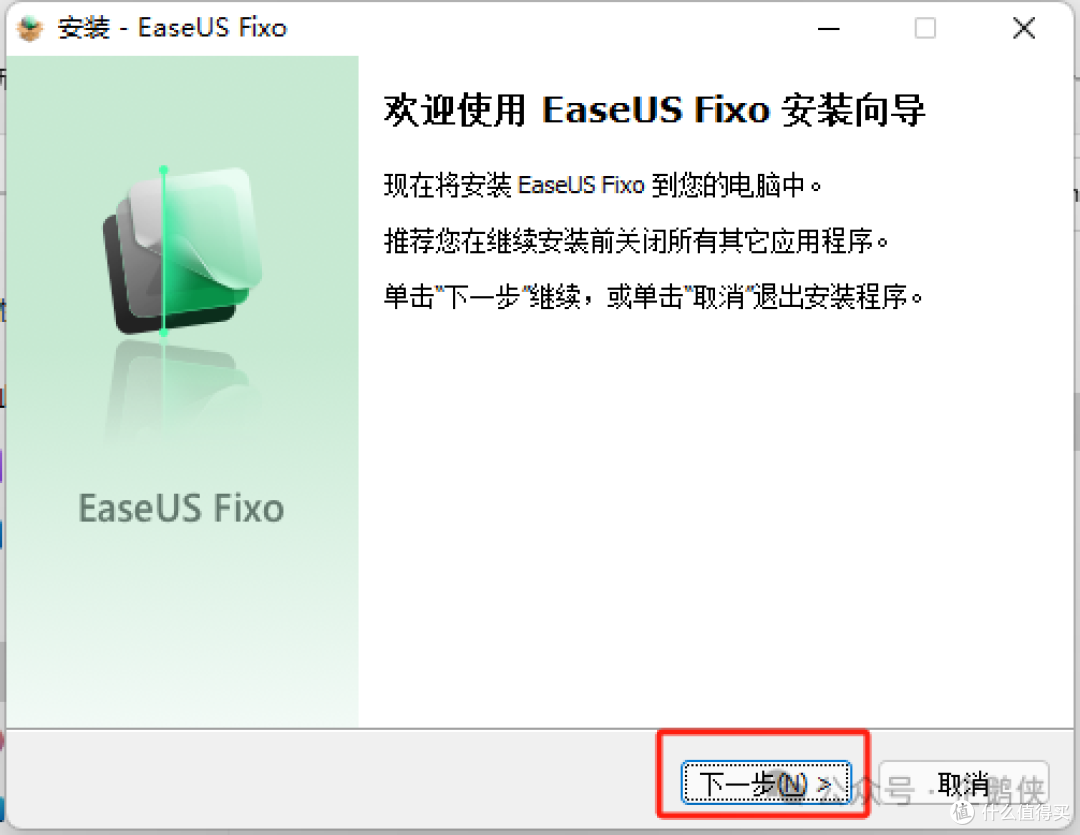The height and width of the screenshot is (835, 1080).
Task: Click the 单击"下一步"继续 instruction line
Action: 653,298
